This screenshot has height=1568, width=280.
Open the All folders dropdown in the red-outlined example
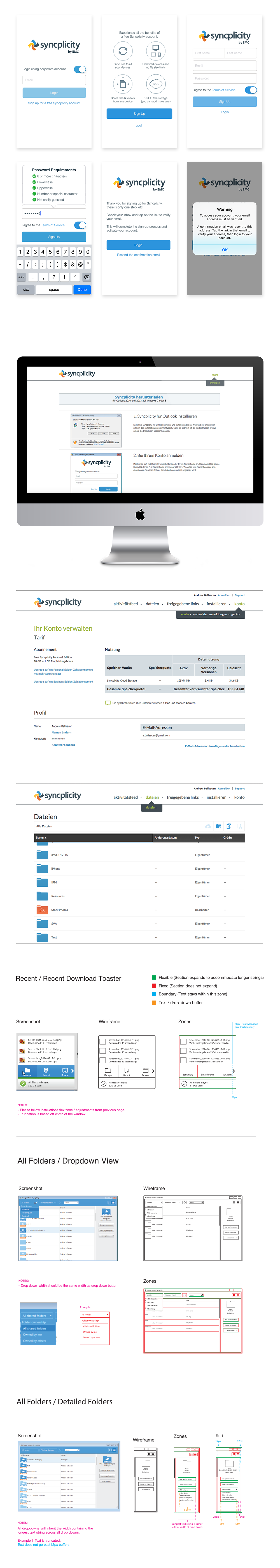coord(95,1315)
